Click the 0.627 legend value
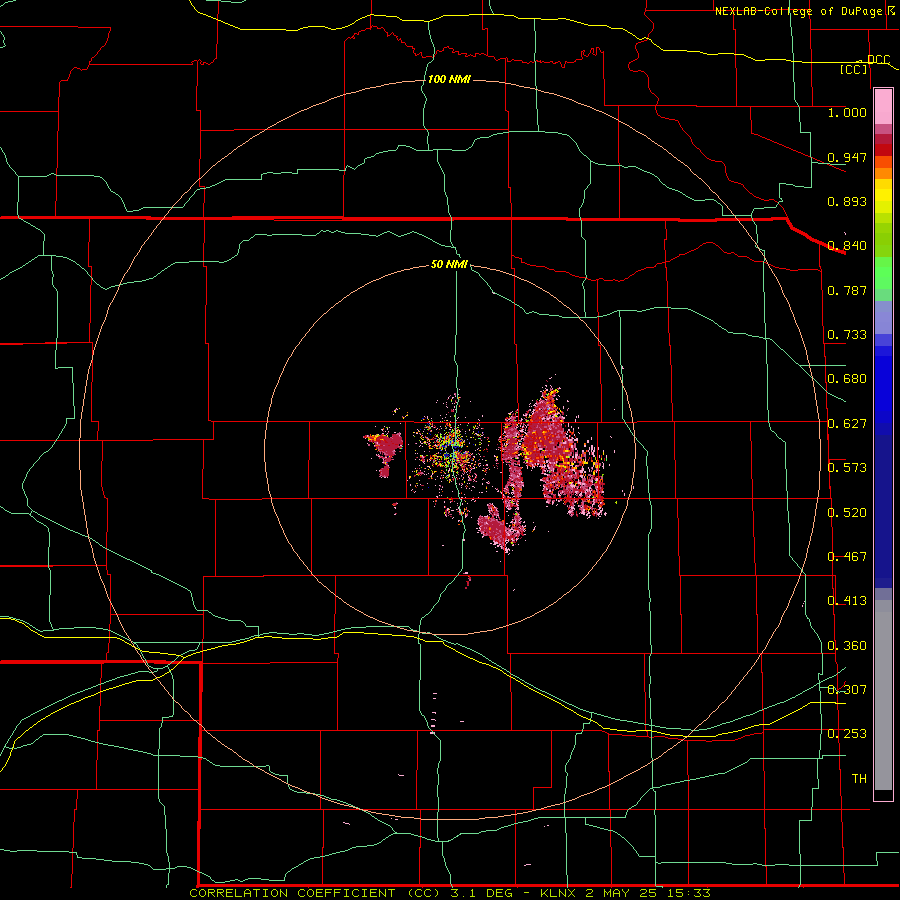900x900 pixels. (847, 424)
